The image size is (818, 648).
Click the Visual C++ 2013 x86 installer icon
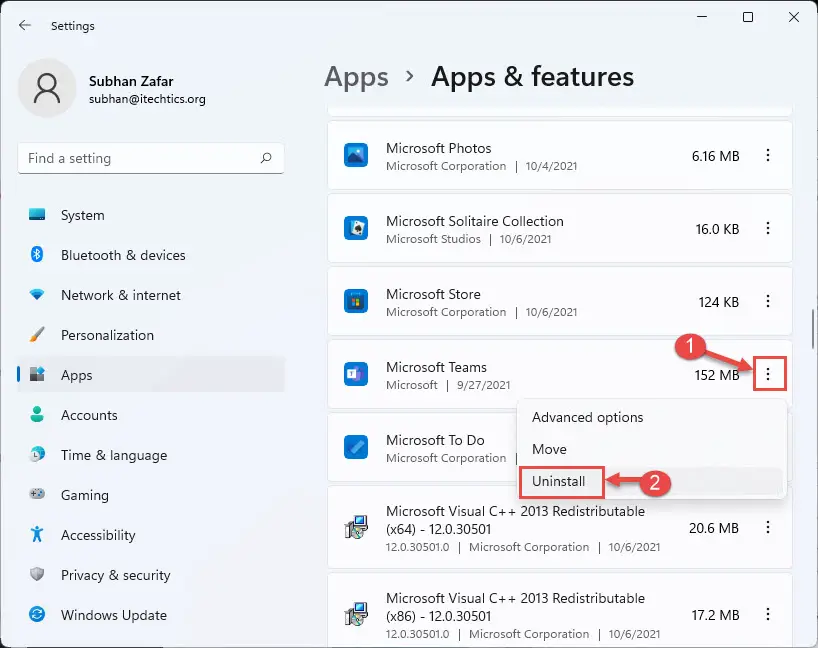tap(356, 614)
